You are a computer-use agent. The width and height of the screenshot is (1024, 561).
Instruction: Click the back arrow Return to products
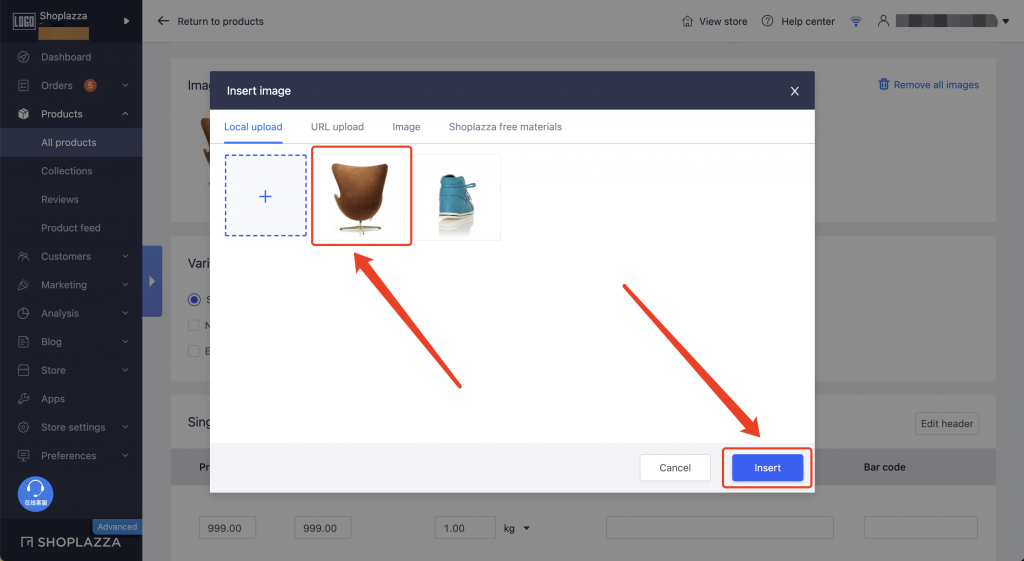[x=164, y=21]
